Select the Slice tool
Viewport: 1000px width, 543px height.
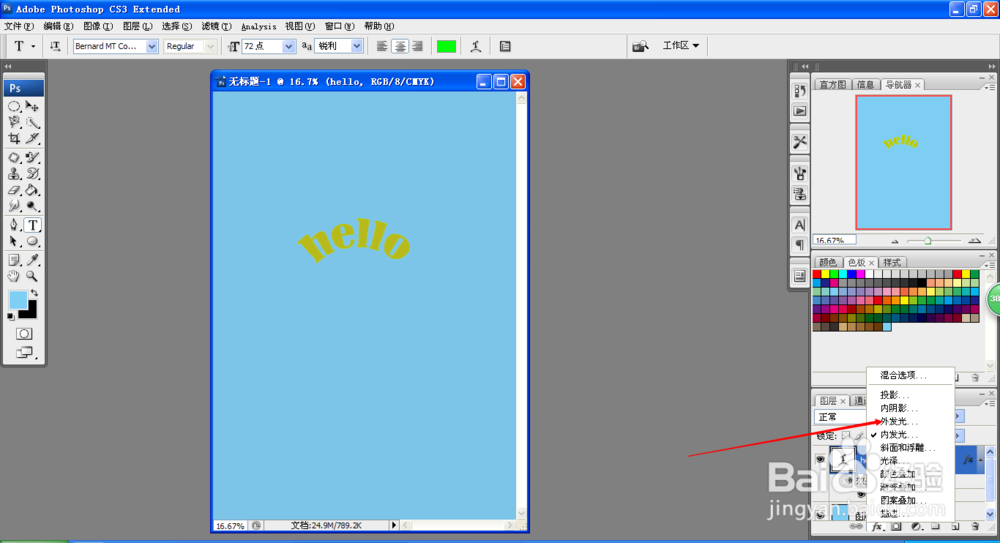coord(33,138)
